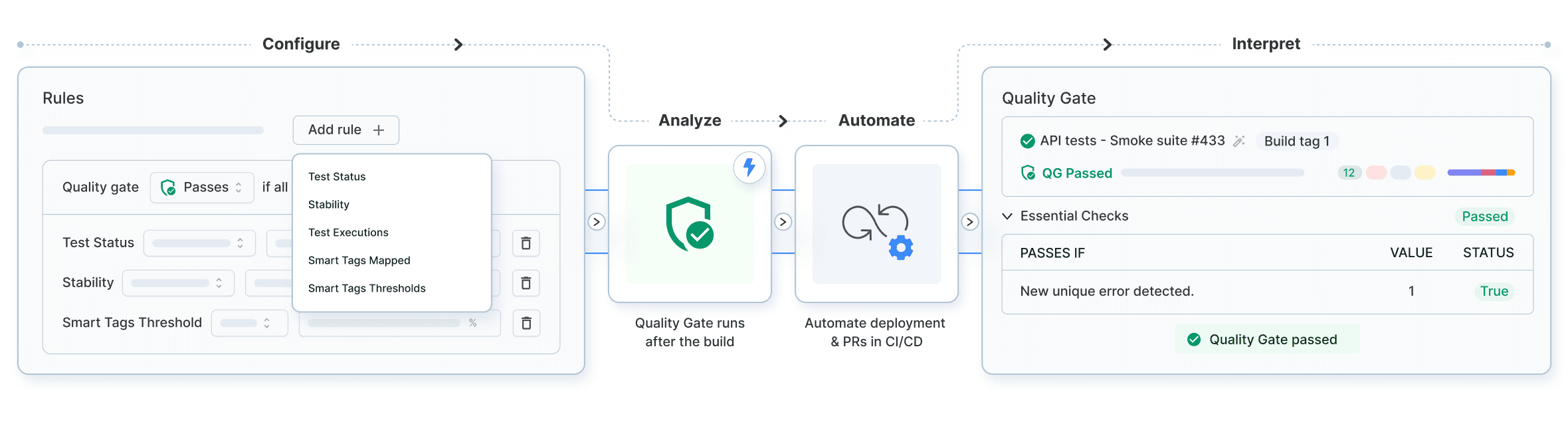1568x428 pixels.
Task: Click the STATUS column header
Action: point(1488,253)
